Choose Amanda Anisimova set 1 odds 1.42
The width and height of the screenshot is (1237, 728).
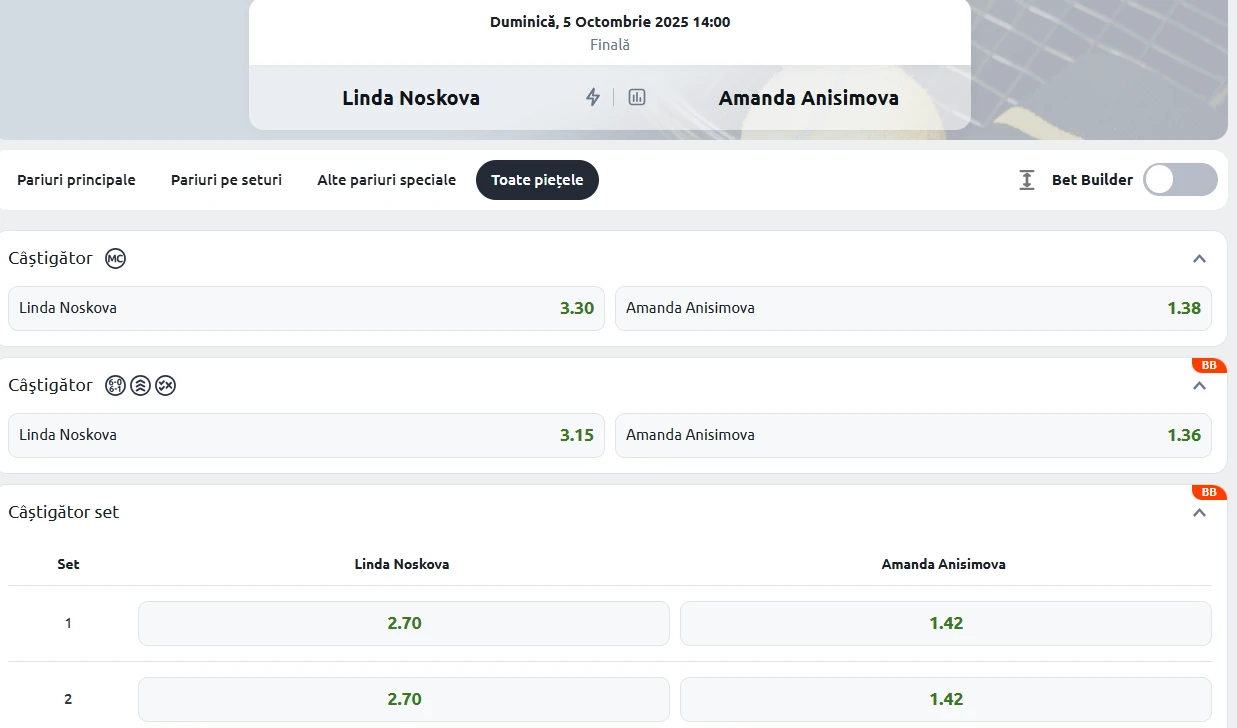point(945,623)
